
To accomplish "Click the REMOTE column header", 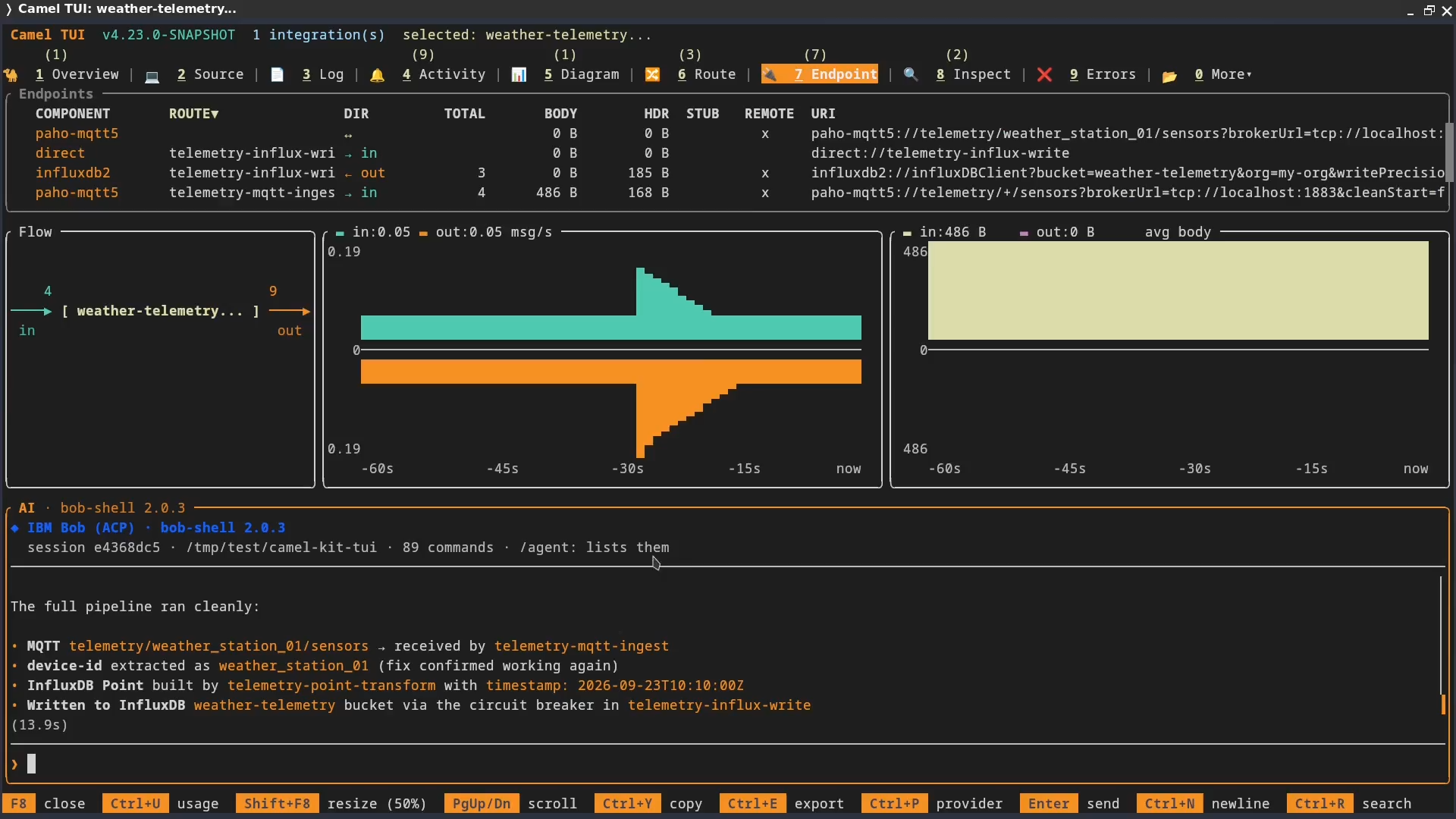I will 769,114.
